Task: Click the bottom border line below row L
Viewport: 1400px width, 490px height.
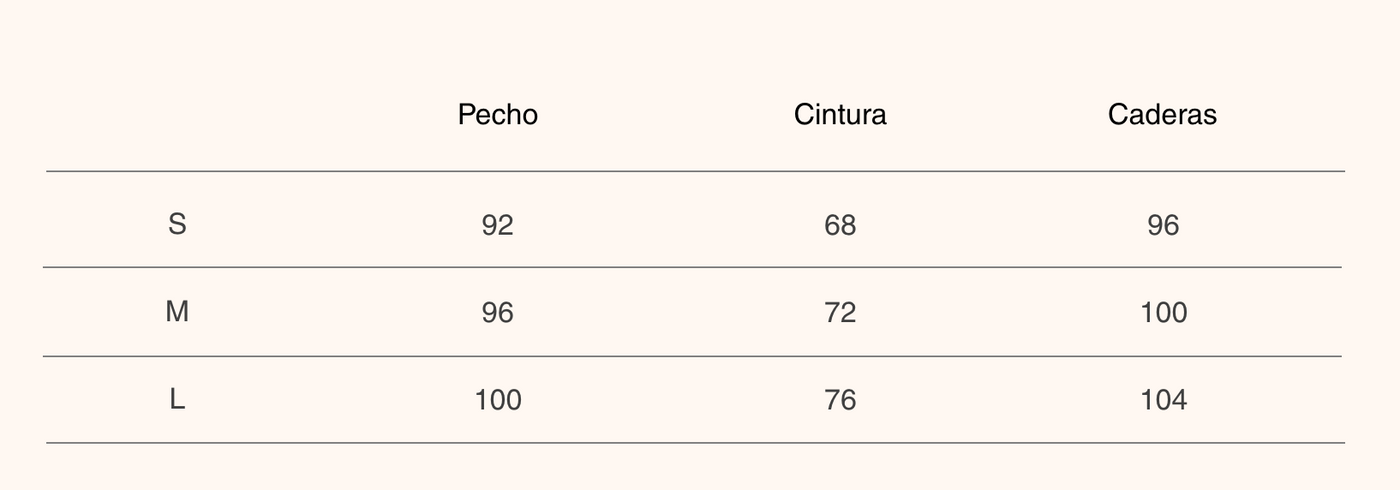Action: point(695,442)
